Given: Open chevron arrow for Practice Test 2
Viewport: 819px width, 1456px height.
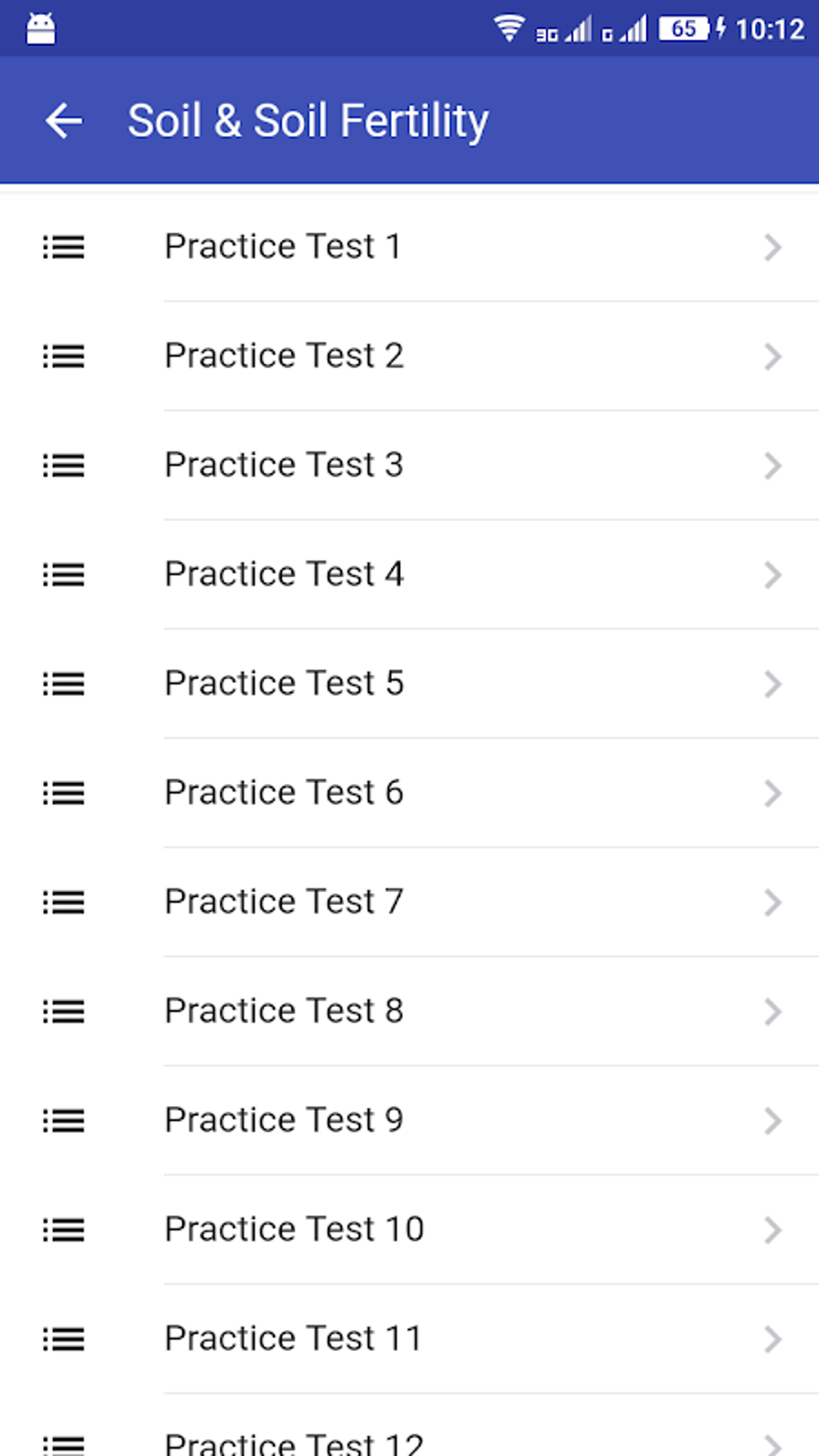Looking at the screenshot, I should pyautogui.click(x=772, y=357).
